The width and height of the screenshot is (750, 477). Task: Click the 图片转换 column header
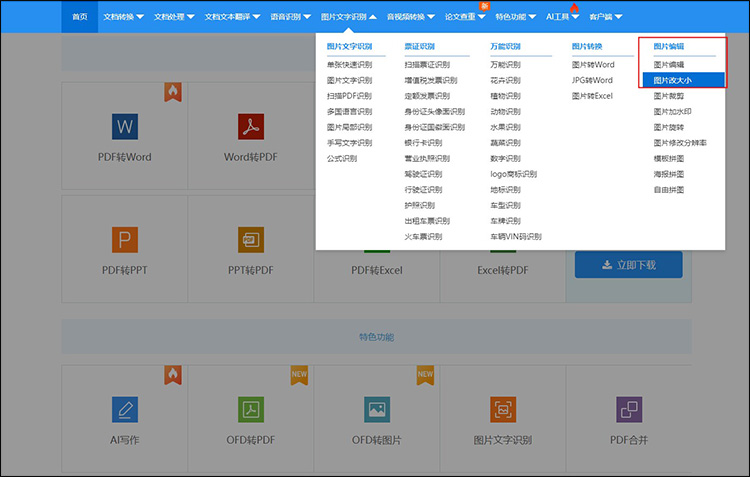587,46
